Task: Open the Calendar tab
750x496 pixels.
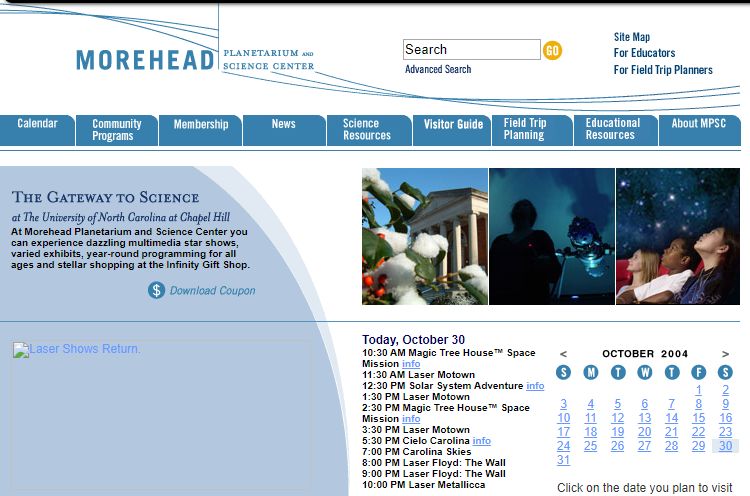Action: (x=37, y=130)
